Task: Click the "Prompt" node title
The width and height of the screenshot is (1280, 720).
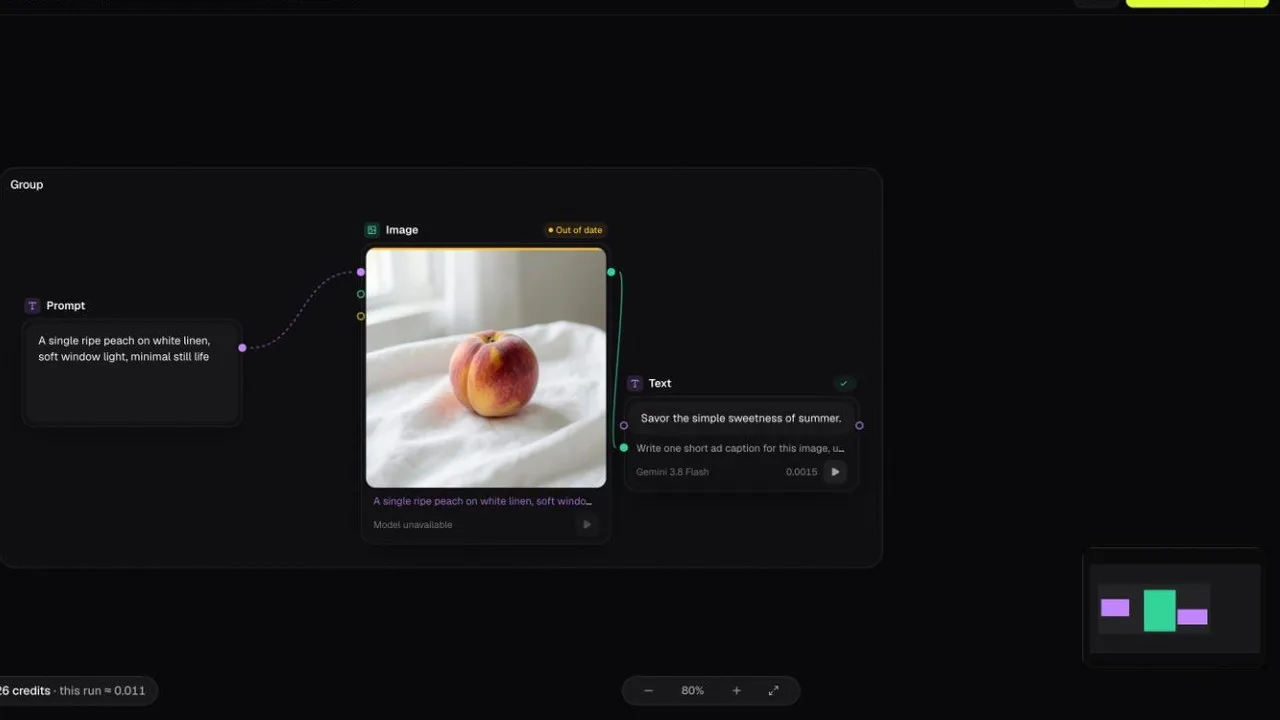Action: click(66, 306)
